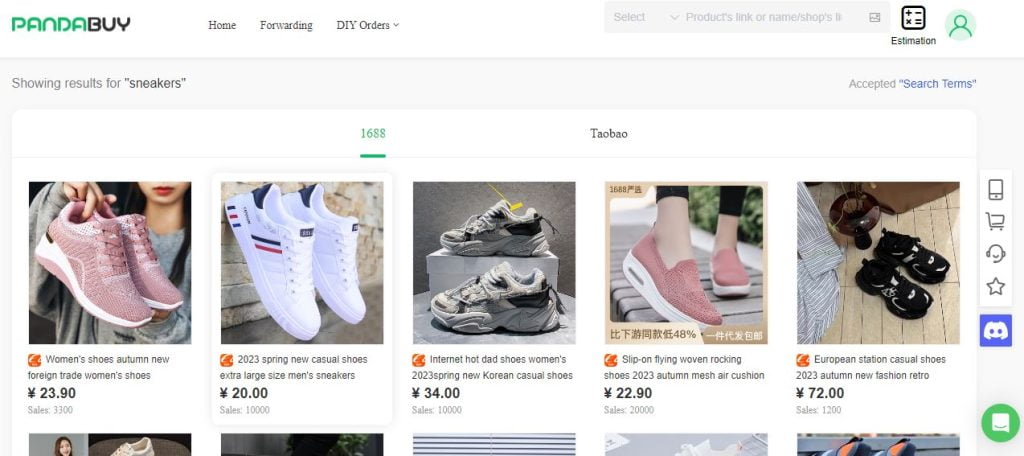Open the pink women's shoes thumbnail
This screenshot has width=1024, height=456.
pos(110,263)
